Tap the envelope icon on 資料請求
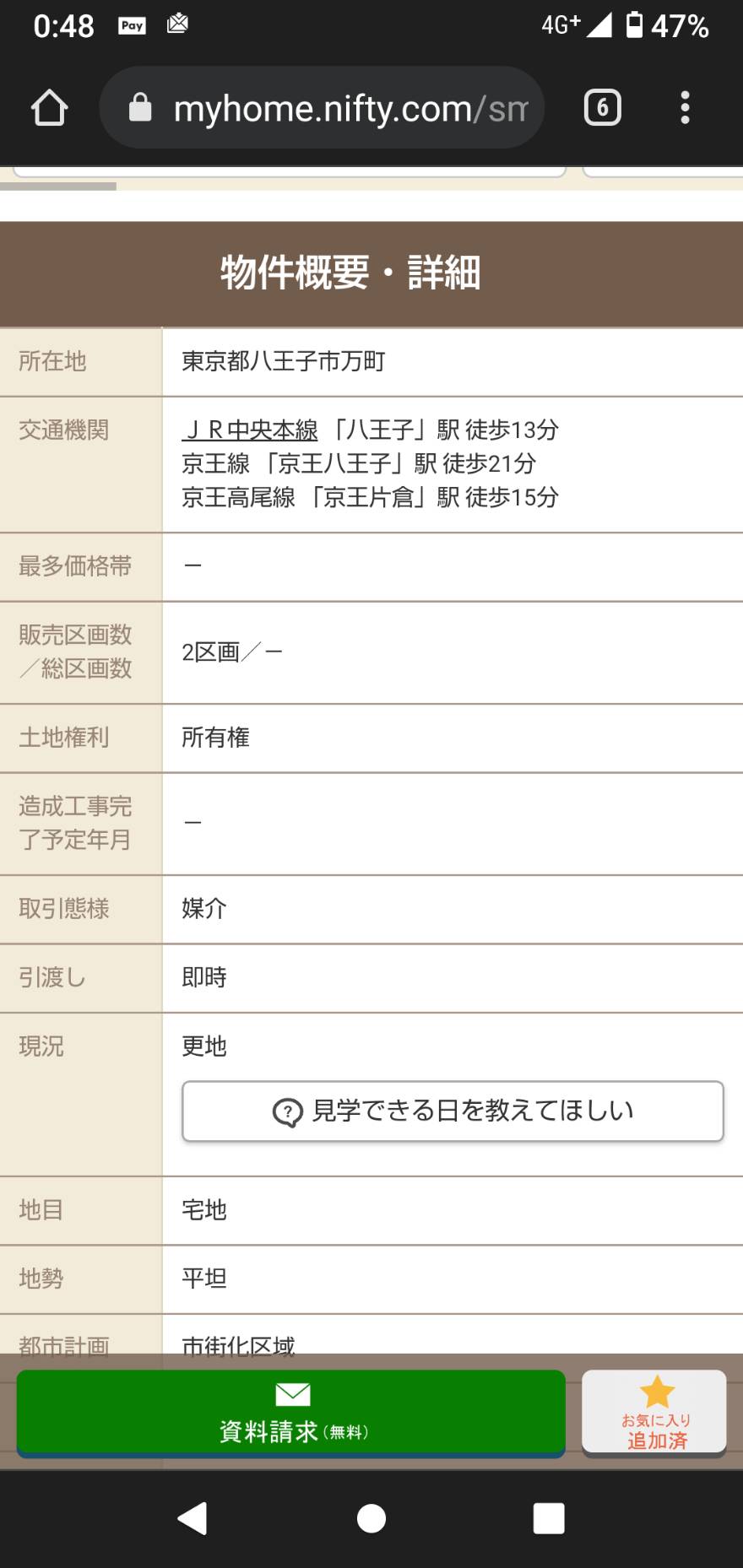This screenshot has height=1568, width=743. point(293,1394)
